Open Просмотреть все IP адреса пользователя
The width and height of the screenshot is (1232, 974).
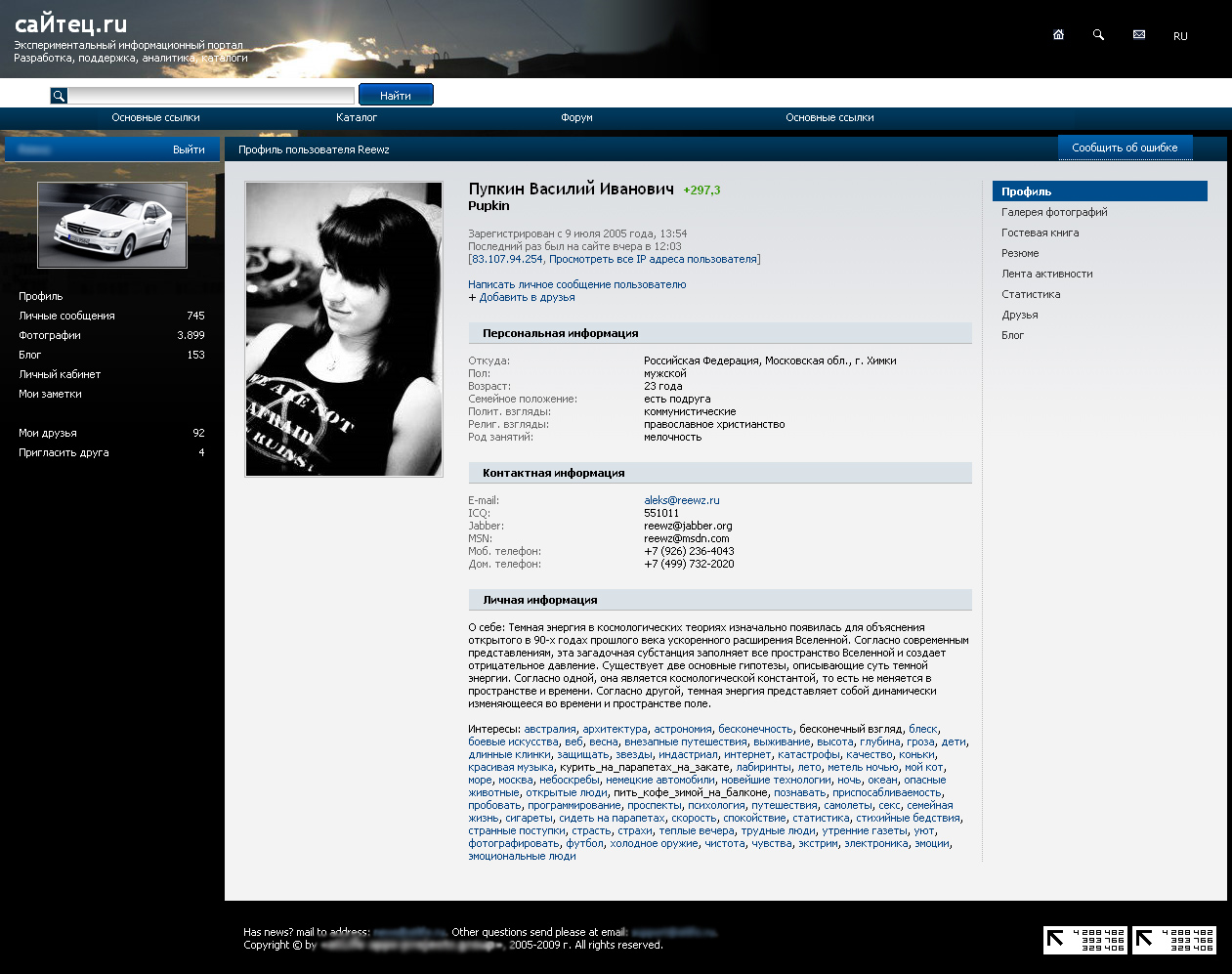pyautogui.click(x=653, y=259)
